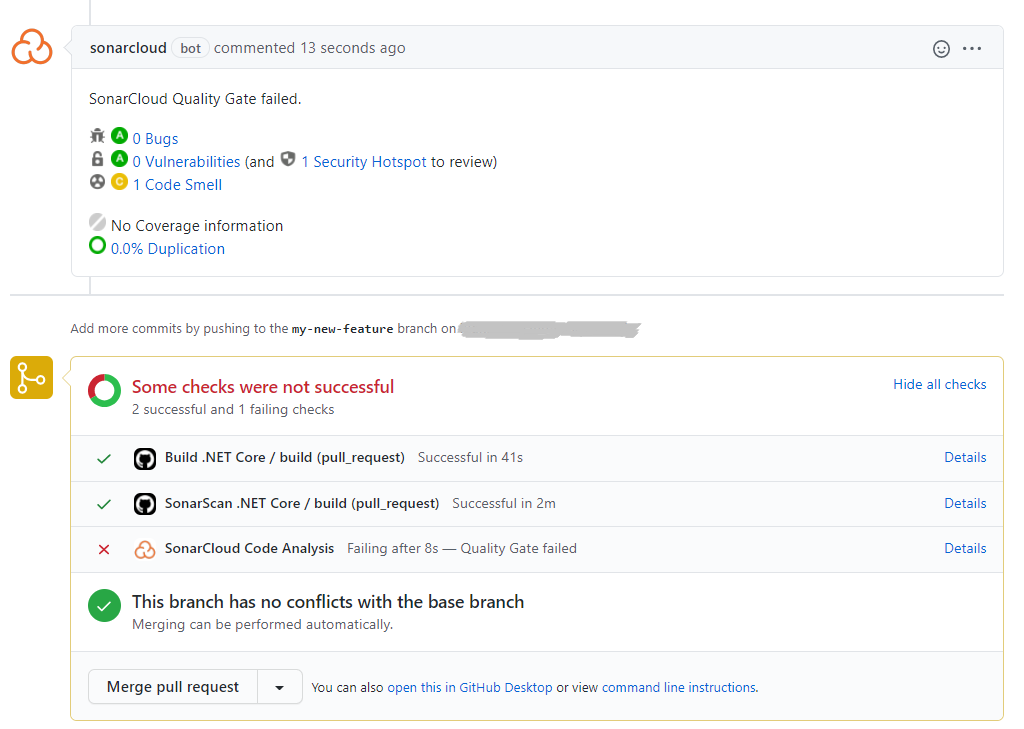This screenshot has height=729, width=1024.
Task: Click Hide all checks
Action: tap(940, 384)
